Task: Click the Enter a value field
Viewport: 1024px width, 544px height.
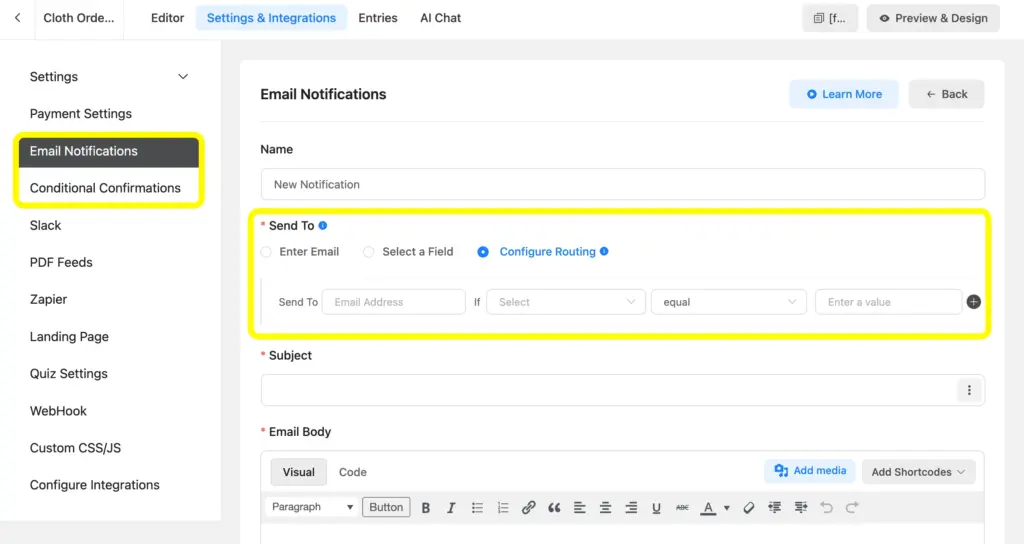Action: click(x=888, y=302)
